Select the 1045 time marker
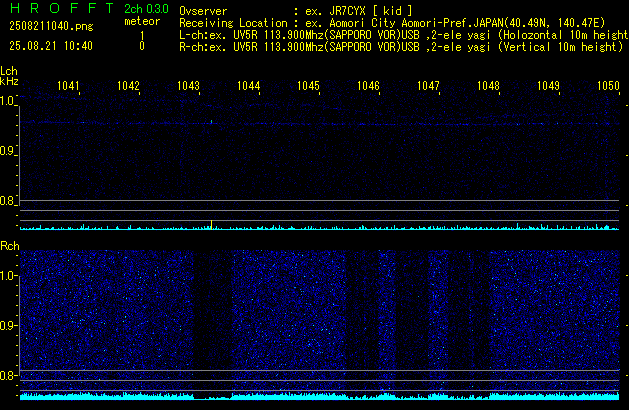Screen dimensions: 629x410 point(308,86)
